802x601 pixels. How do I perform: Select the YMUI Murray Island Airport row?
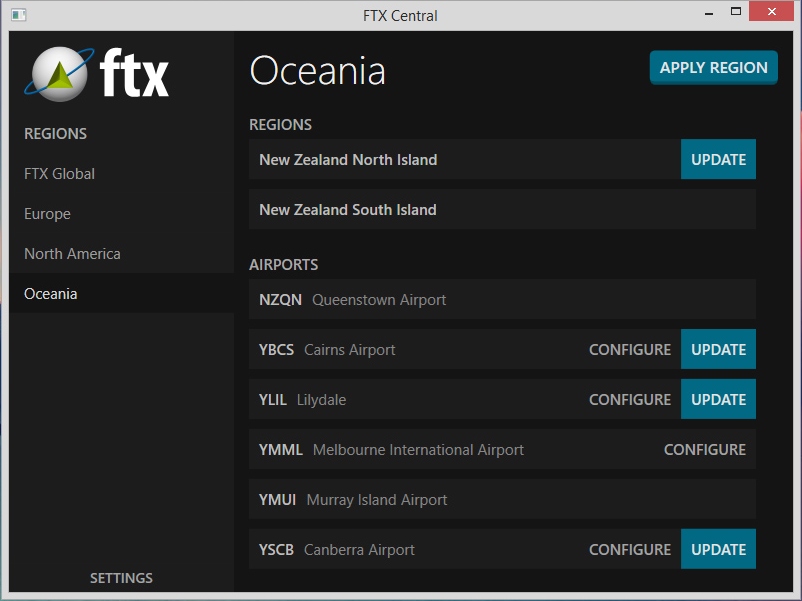click(502, 499)
